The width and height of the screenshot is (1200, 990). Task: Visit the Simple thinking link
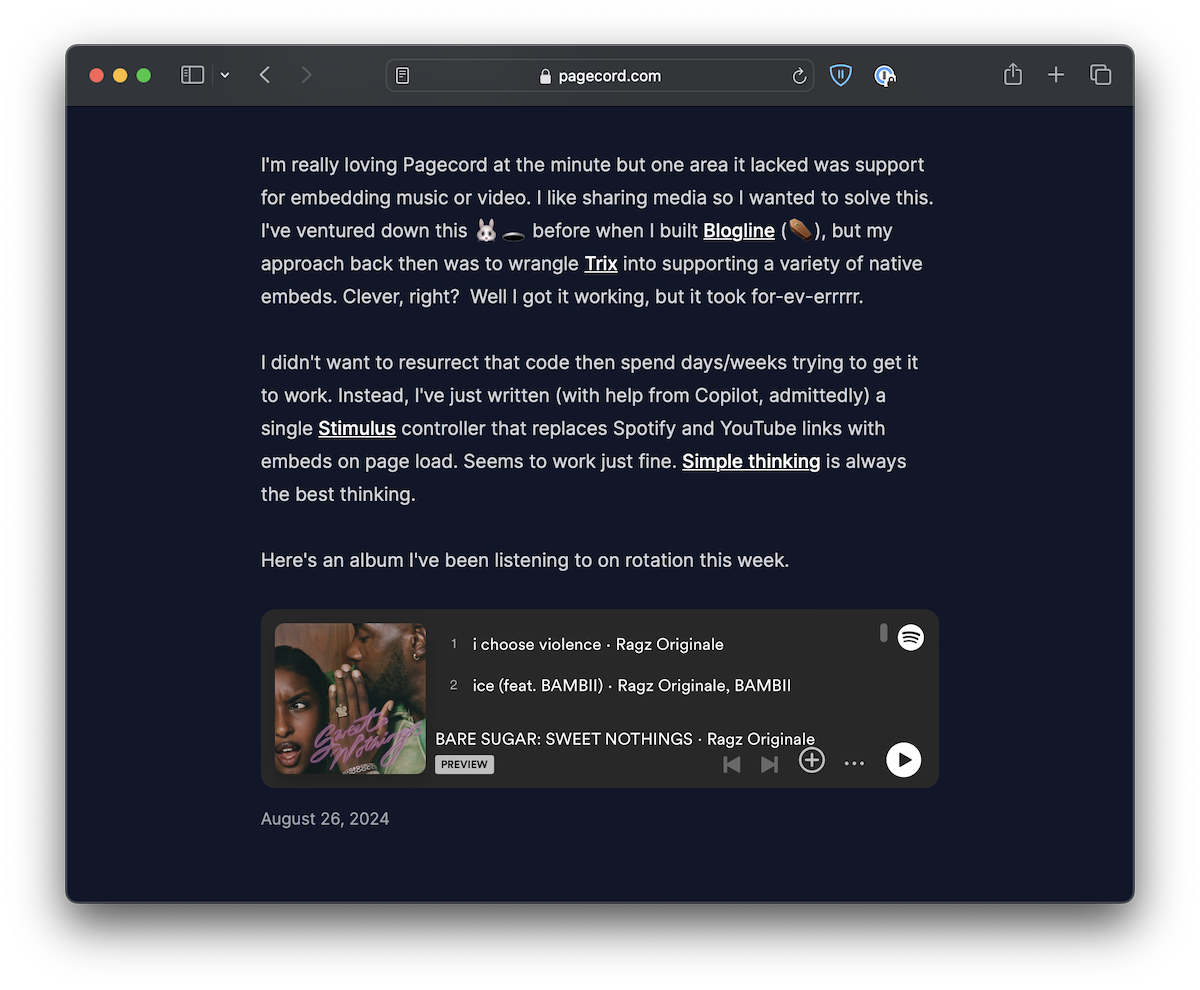(x=750, y=462)
